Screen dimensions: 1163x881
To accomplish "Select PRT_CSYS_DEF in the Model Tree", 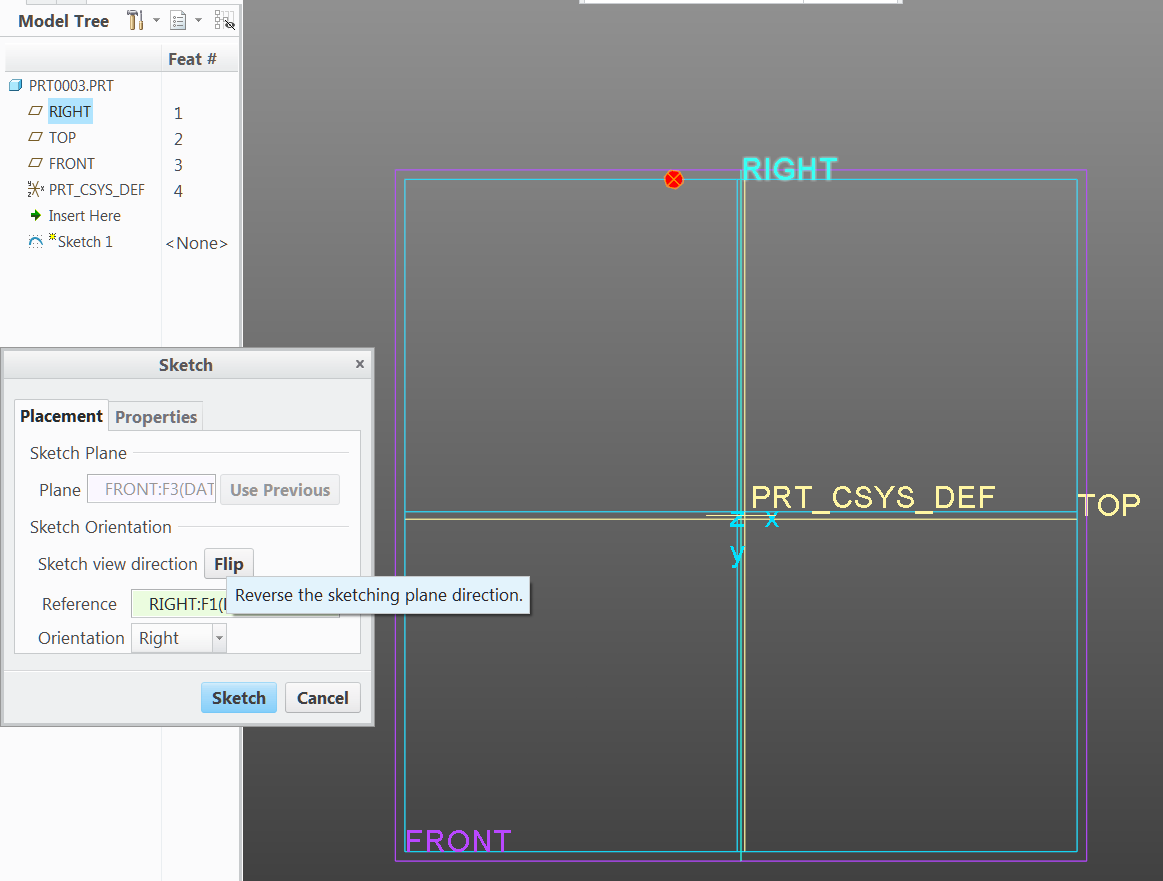I will click(96, 190).
